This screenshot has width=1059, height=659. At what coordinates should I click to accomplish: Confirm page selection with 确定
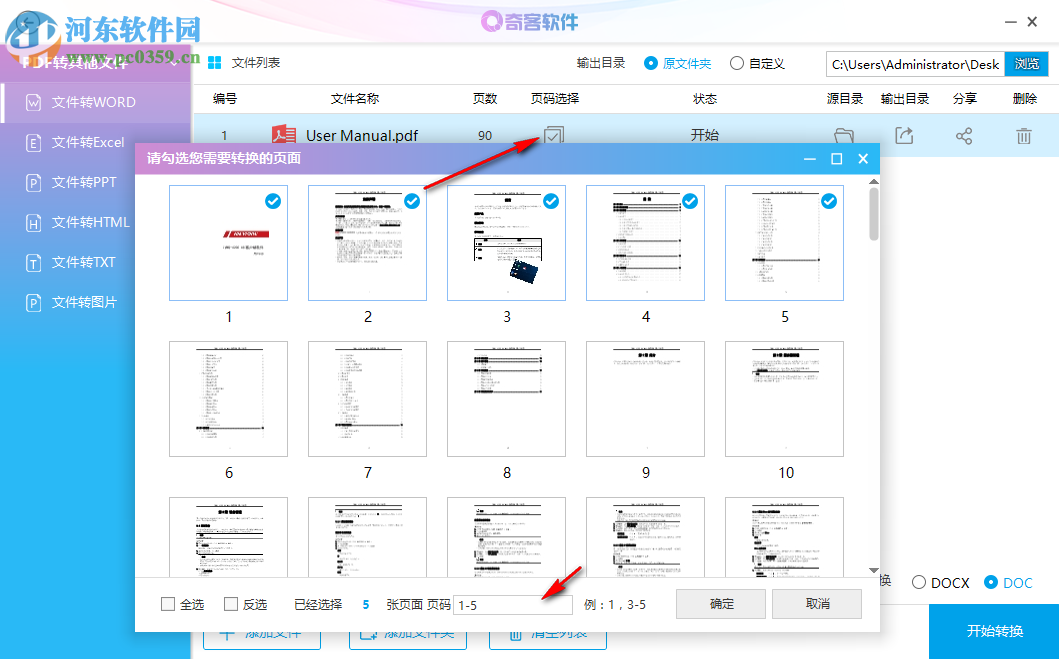point(720,603)
